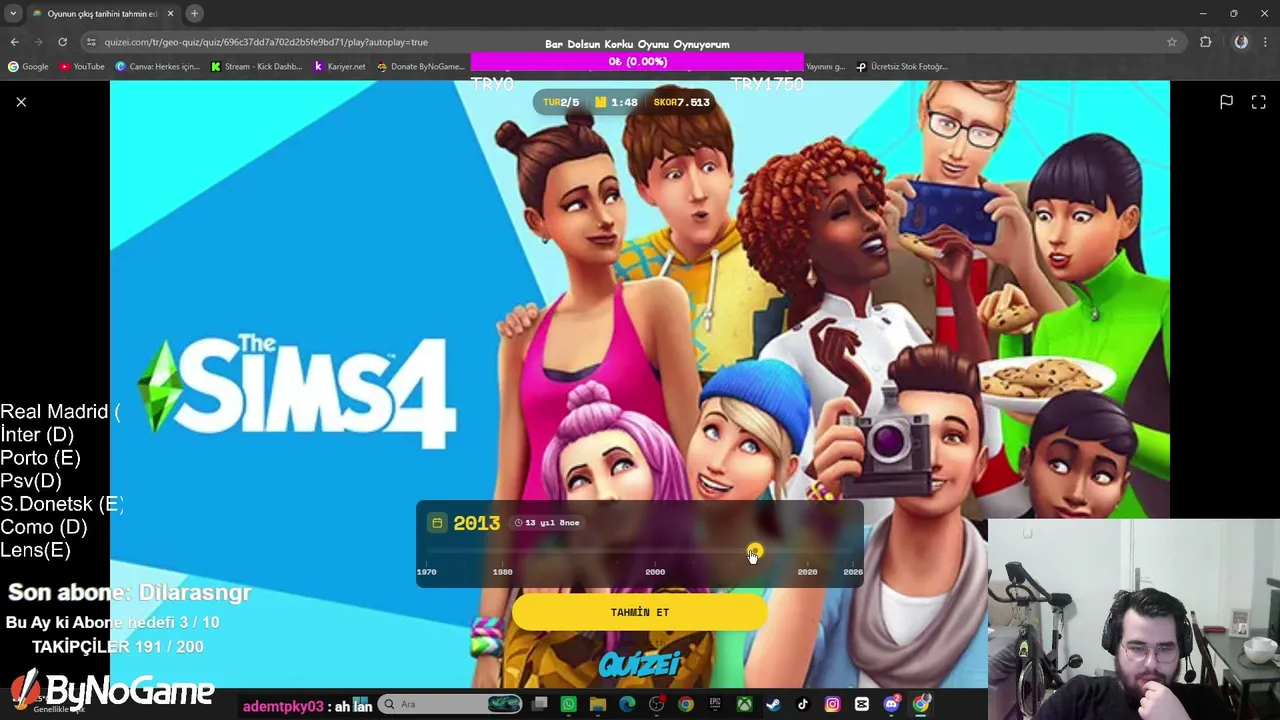Screen dimensions: 1280x720
Task: Close the current browser tab
Action: 170,14
